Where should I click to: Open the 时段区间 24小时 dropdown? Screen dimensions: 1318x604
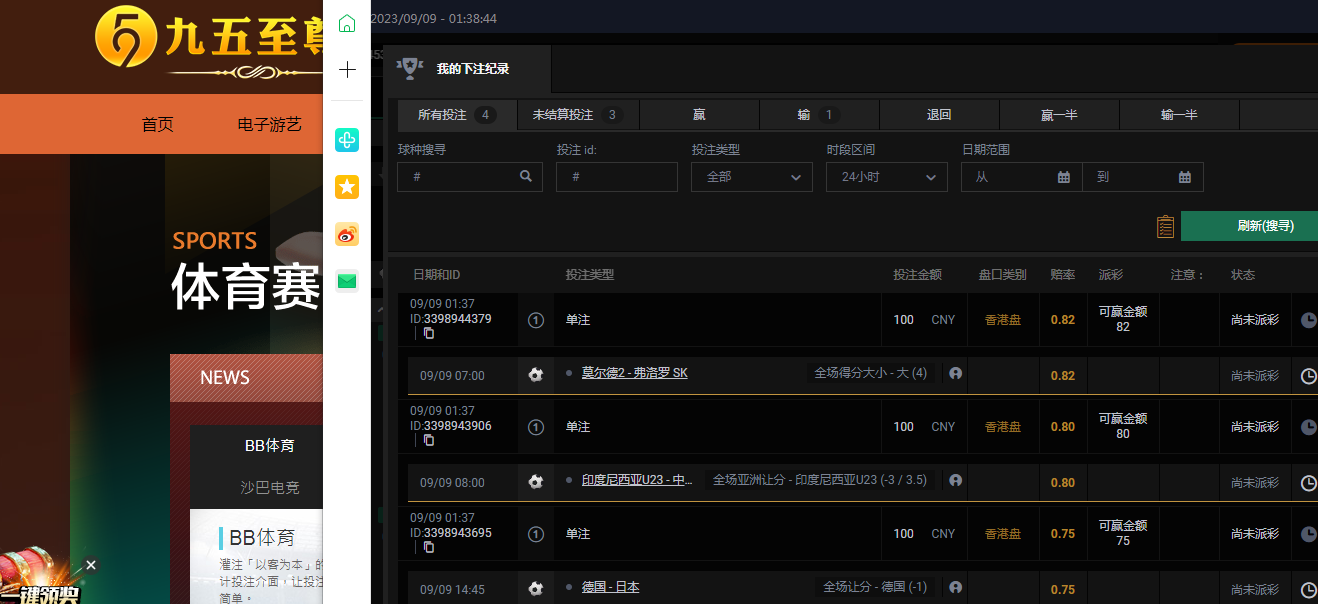[x=887, y=177]
